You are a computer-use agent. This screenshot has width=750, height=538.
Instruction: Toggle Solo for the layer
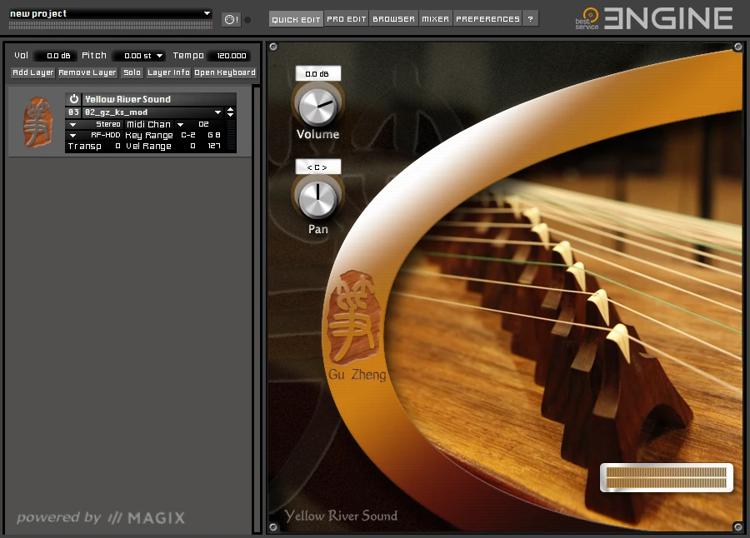click(132, 73)
